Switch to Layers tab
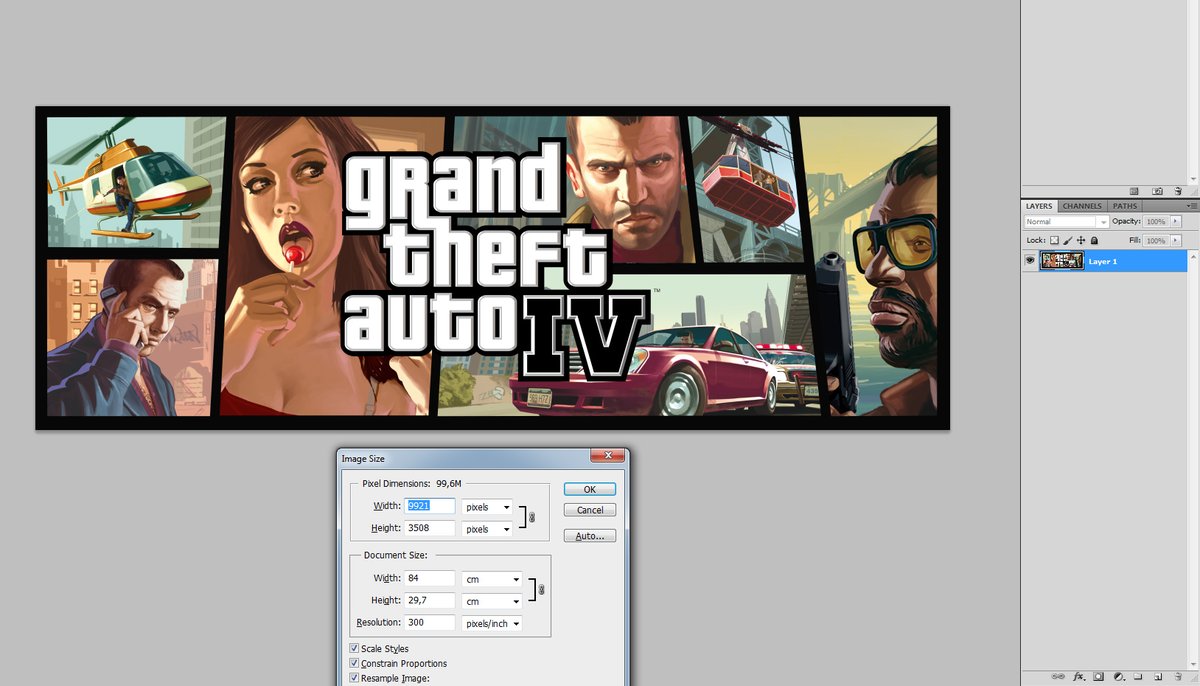Screen dimensions: 1200x686 pos(1039,206)
